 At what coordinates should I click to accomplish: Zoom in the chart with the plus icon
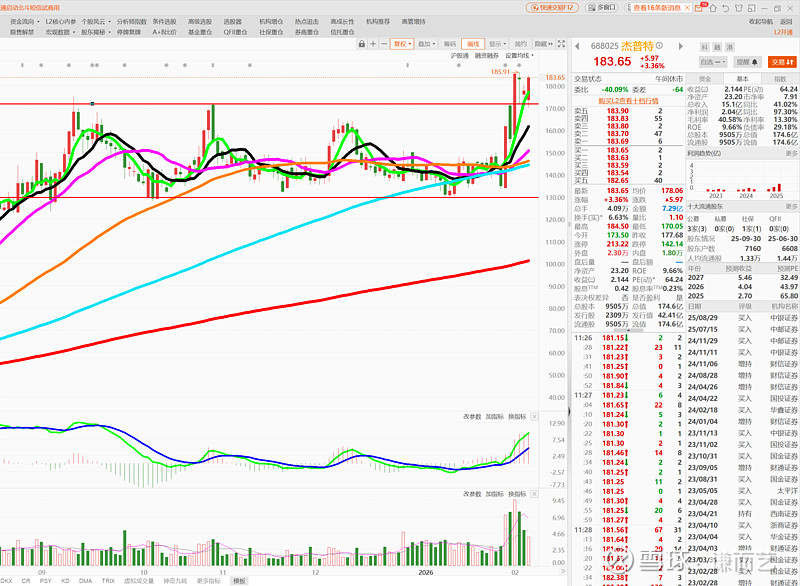(x=373, y=44)
